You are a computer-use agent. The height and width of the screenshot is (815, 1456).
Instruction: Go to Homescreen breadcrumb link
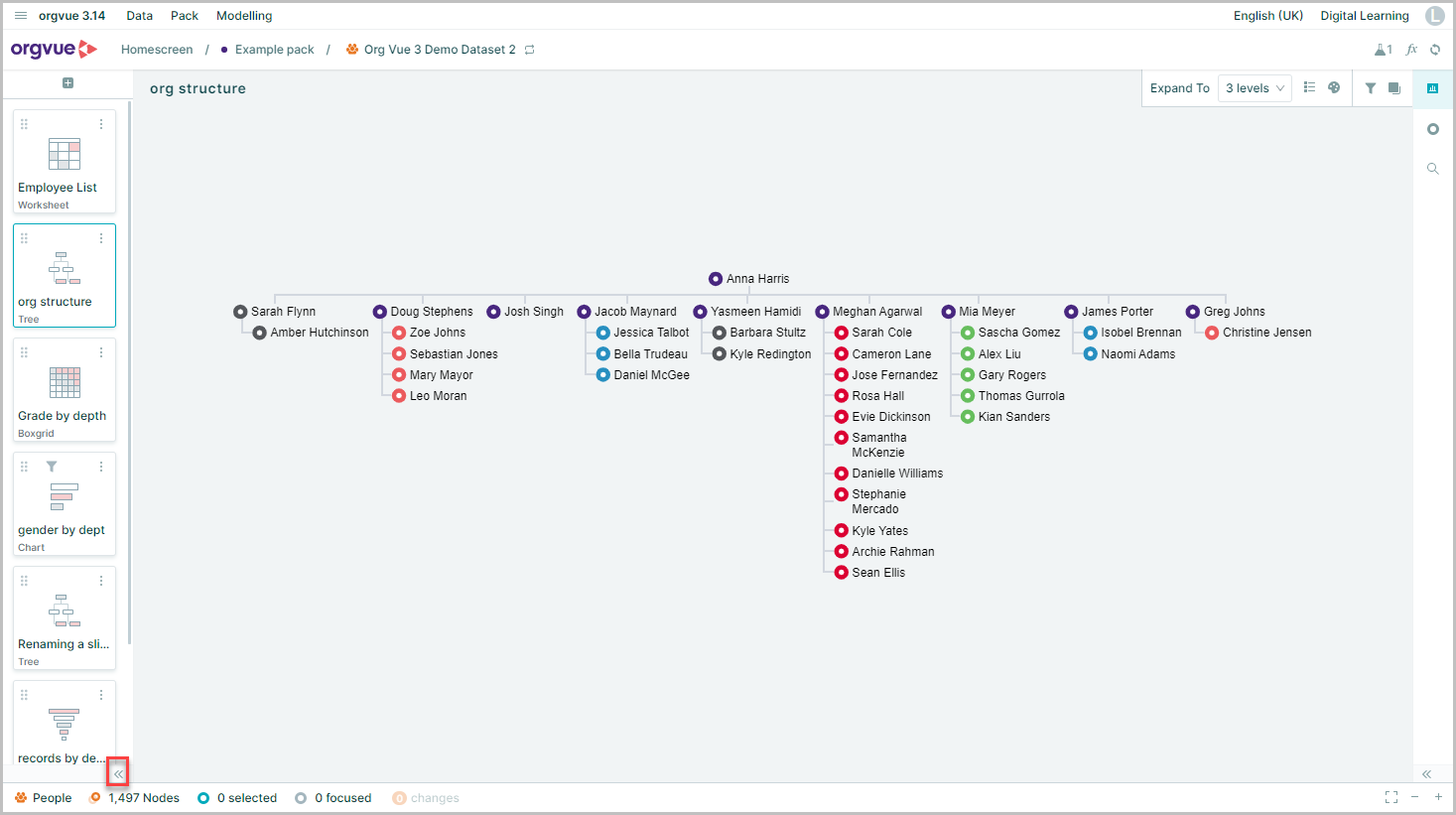[157, 50]
